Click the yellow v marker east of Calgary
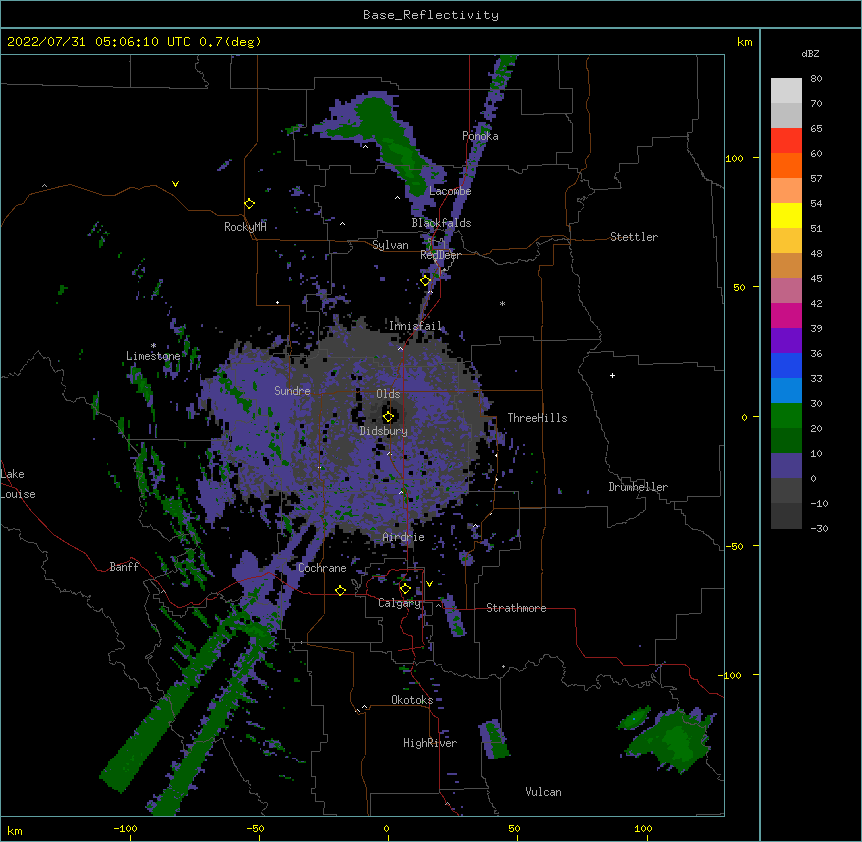Viewport: 862px width, 842px height. tap(429, 584)
